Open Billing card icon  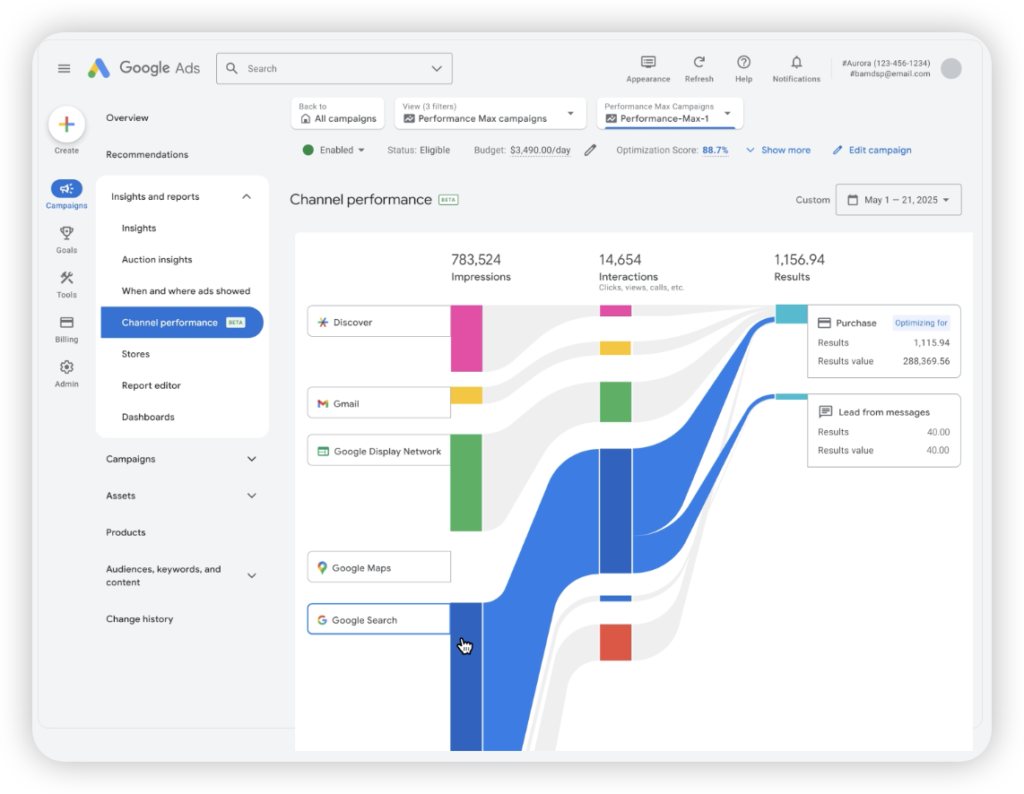click(67, 323)
